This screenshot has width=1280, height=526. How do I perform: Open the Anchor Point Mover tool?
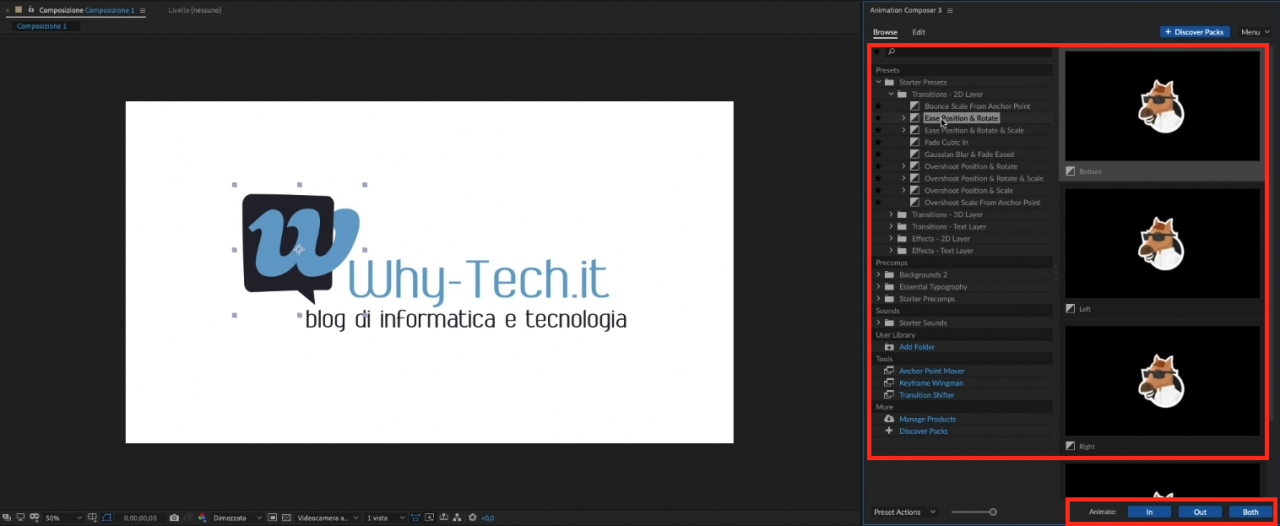click(932, 371)
